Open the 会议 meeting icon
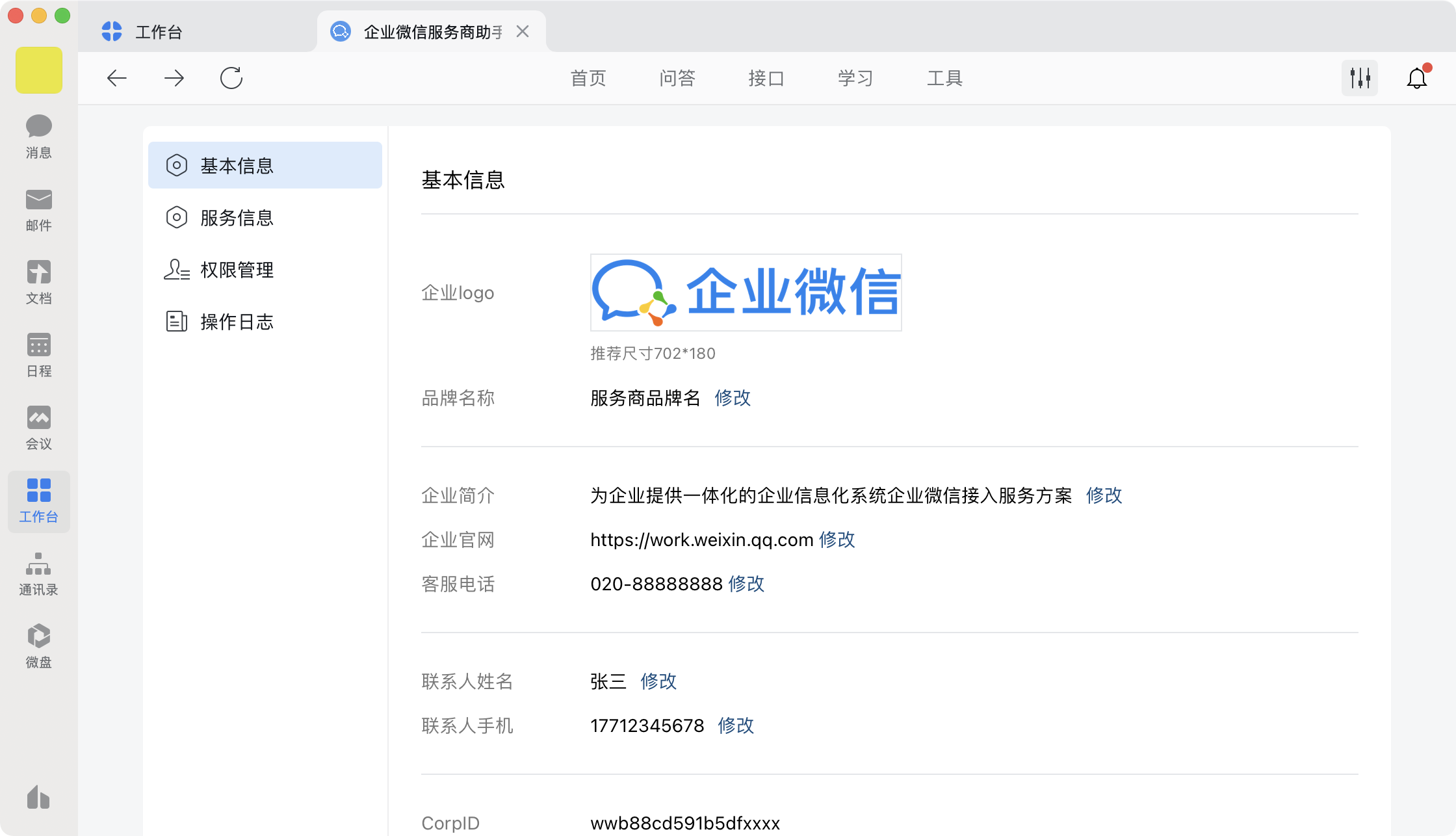The image size is (1456, 836). (x=39, y=427)
